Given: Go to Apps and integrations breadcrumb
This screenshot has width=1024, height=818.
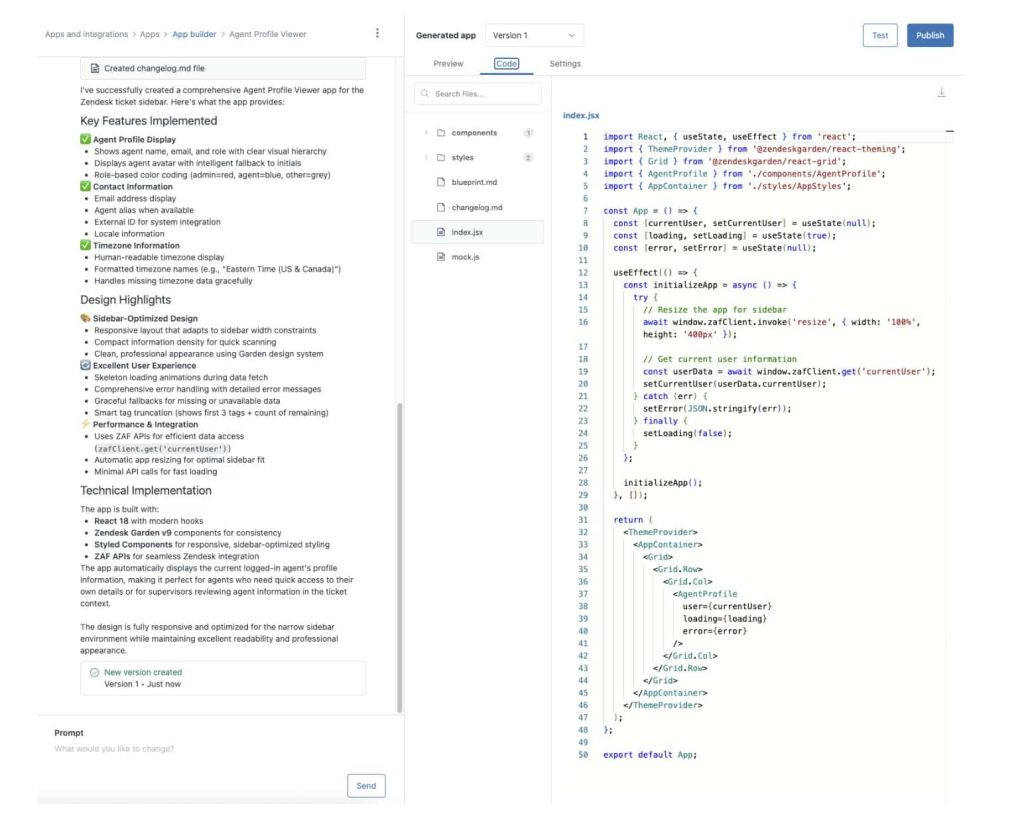Looking at the screenshot, I should pos(86,34).
